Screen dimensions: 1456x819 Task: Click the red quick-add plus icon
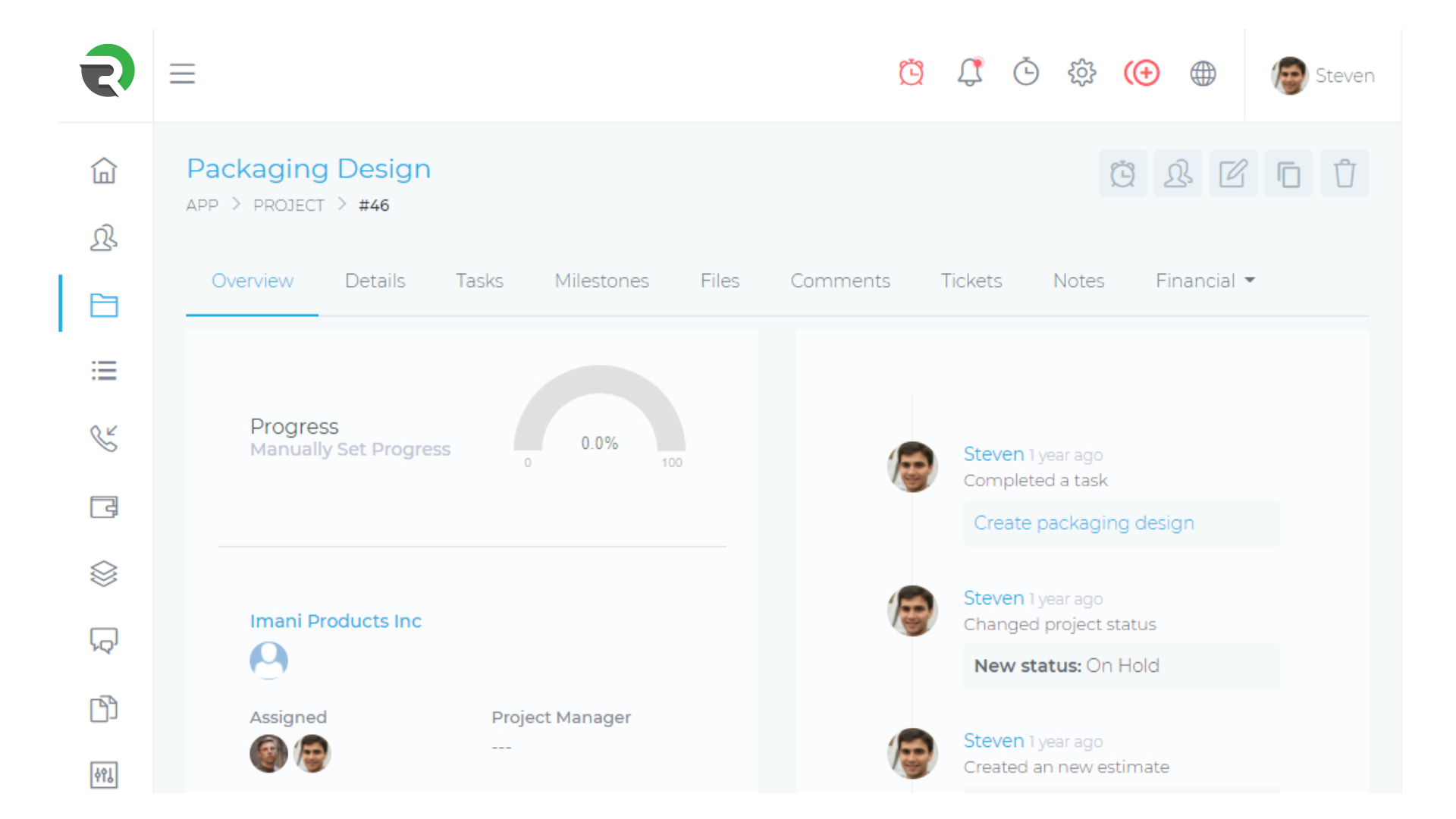tap(1142, 73)
